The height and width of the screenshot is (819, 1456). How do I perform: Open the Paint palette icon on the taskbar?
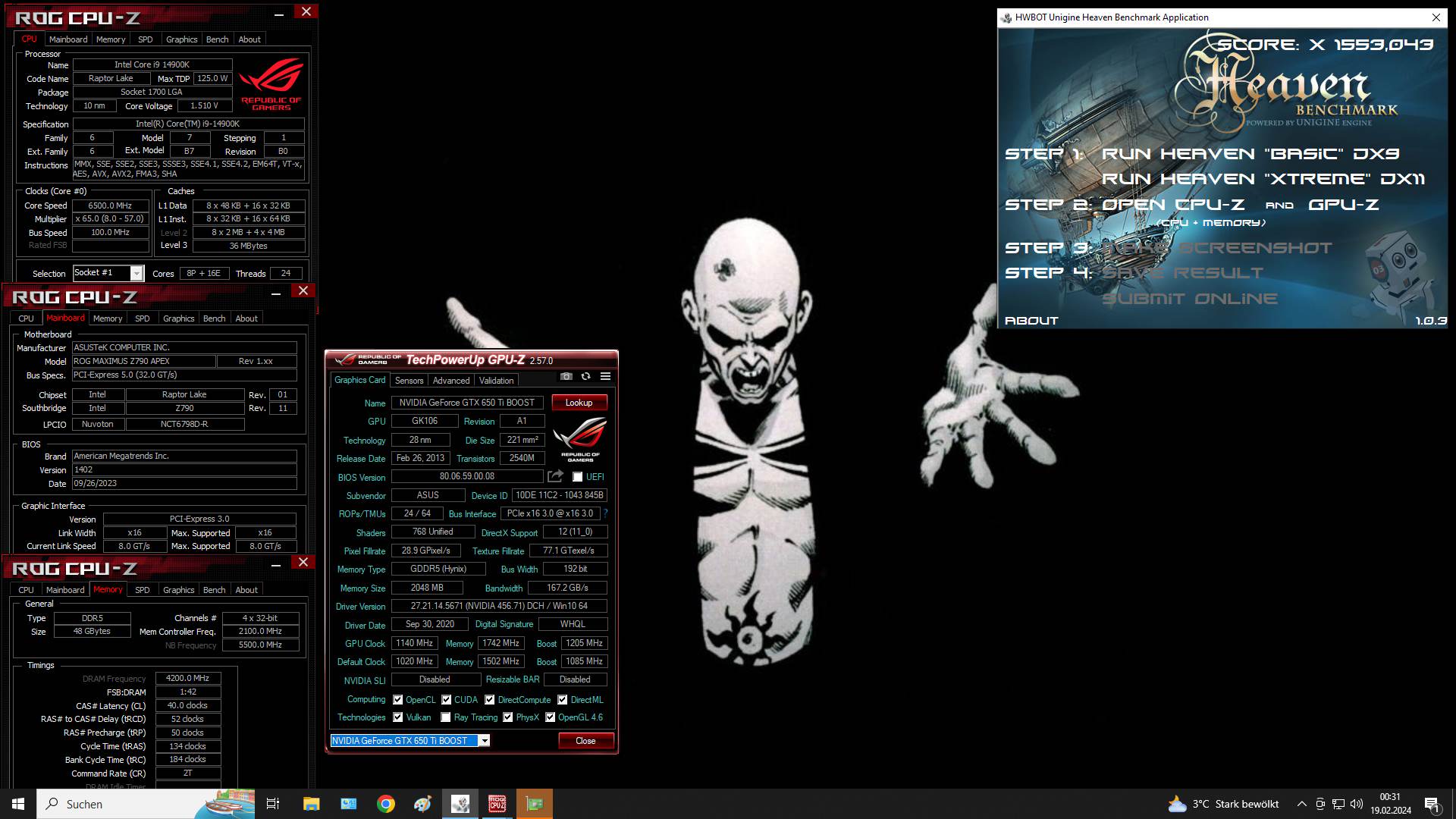pos(422,804)
